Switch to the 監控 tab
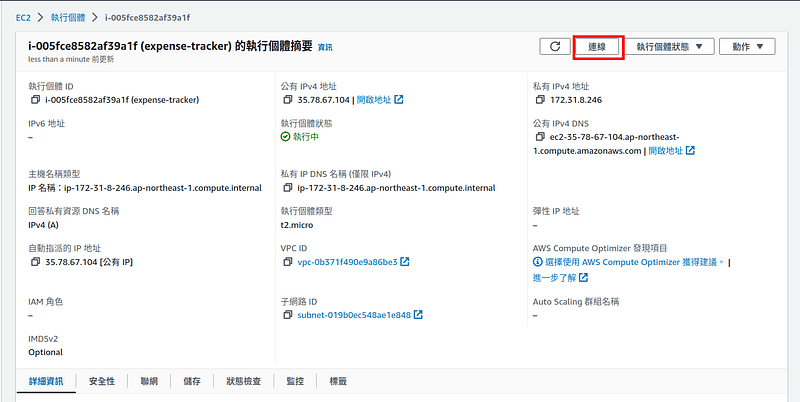Viewport: 800px width, 402px height. click(x=295, y=381)
